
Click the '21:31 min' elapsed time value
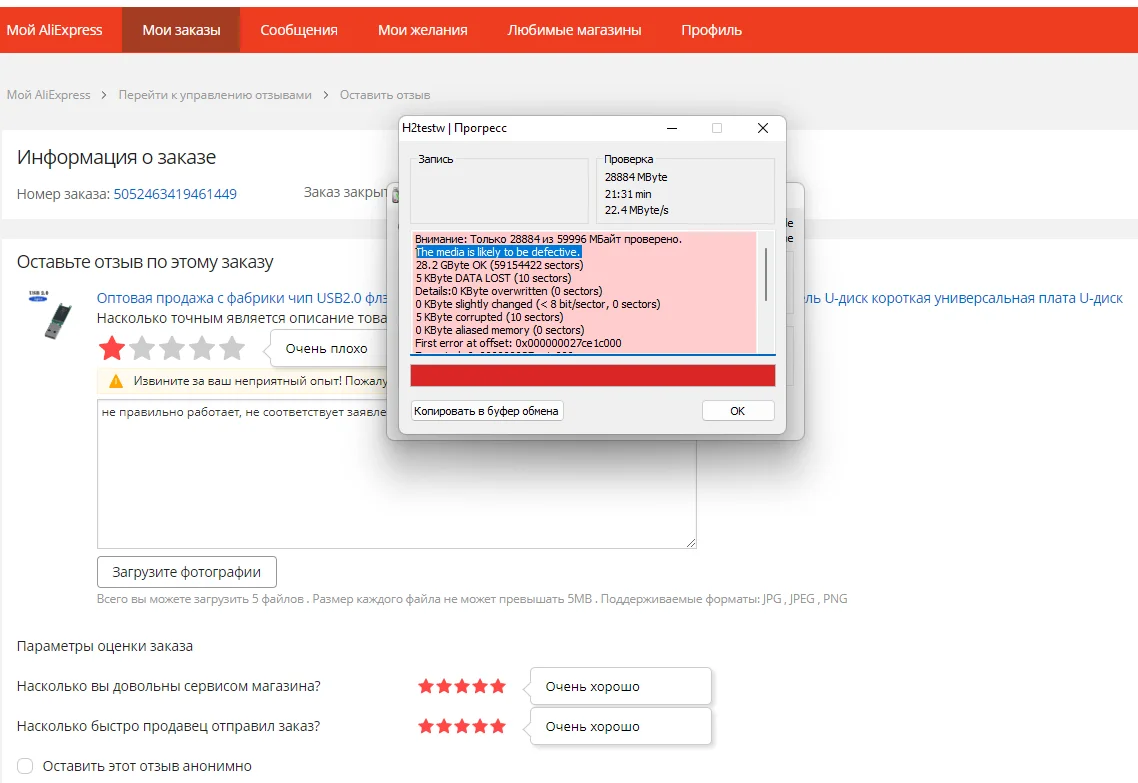click(628, 194)
